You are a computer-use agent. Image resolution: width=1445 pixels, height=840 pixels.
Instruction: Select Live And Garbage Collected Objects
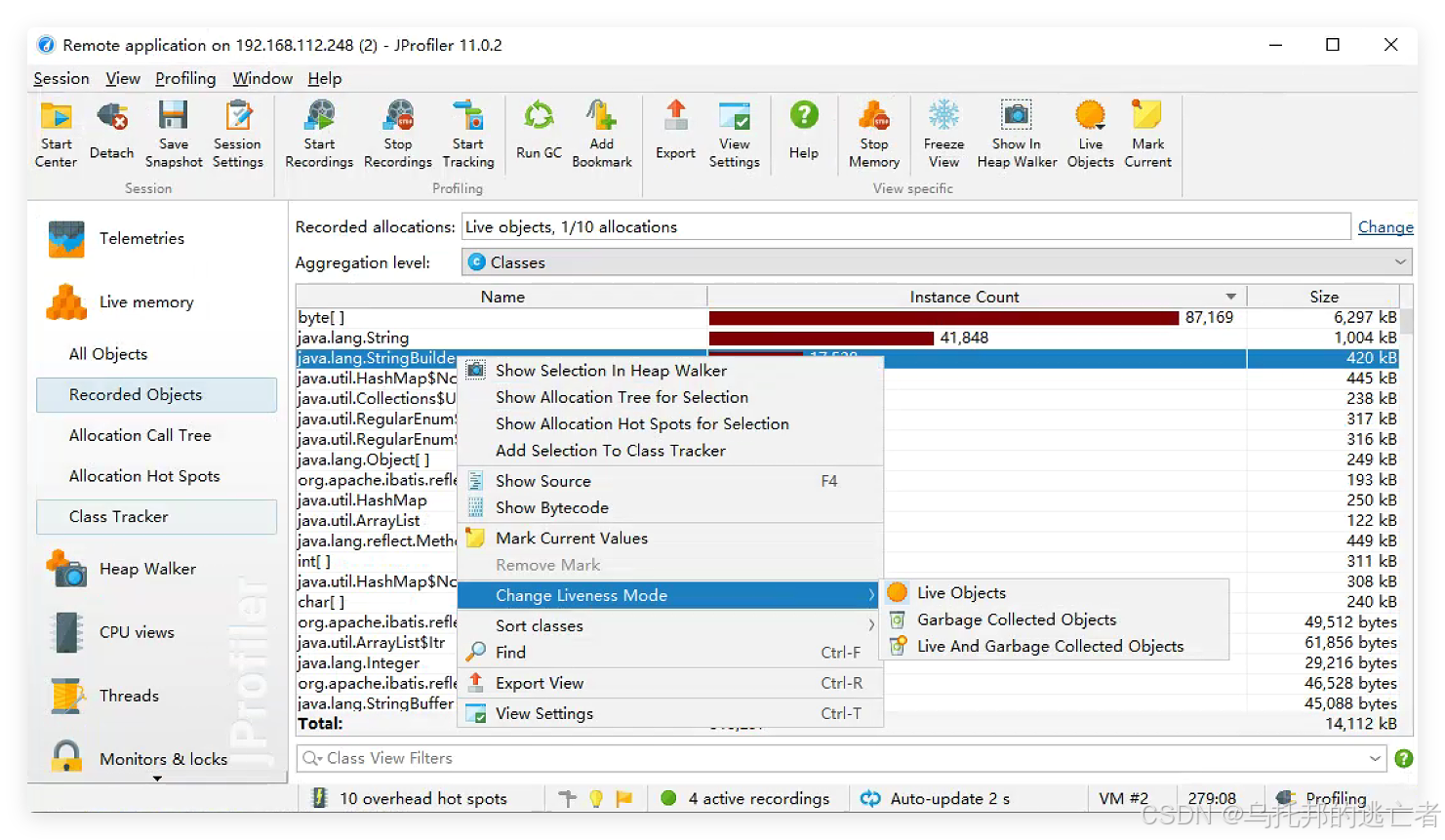(1056, 646)
